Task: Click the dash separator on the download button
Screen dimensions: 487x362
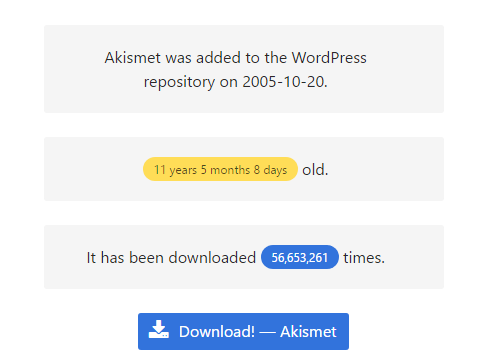Action: [x=267, y=332]
